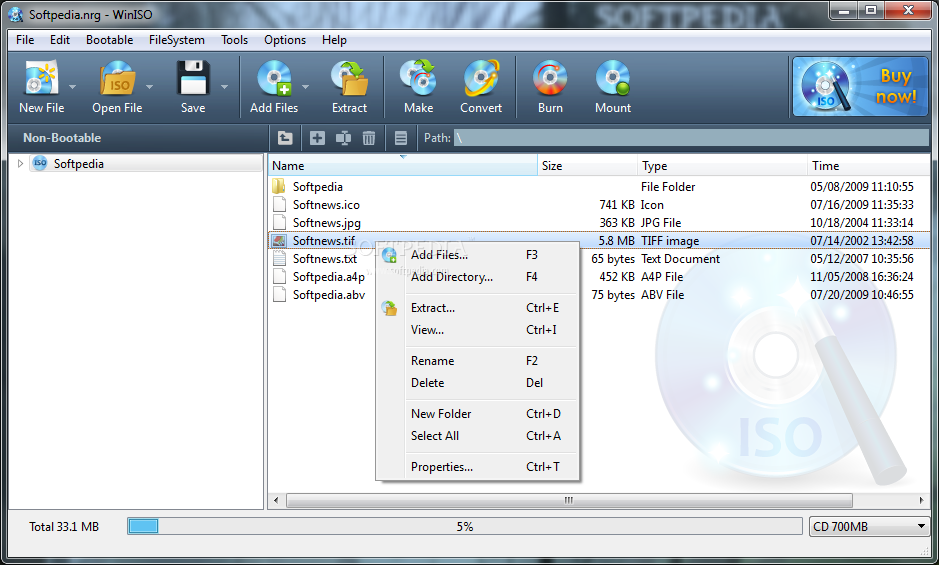Click the Open File ISO icon
The width and height of the screenshot is (939, 565).
pyautogui.click(x=117, y=79)
